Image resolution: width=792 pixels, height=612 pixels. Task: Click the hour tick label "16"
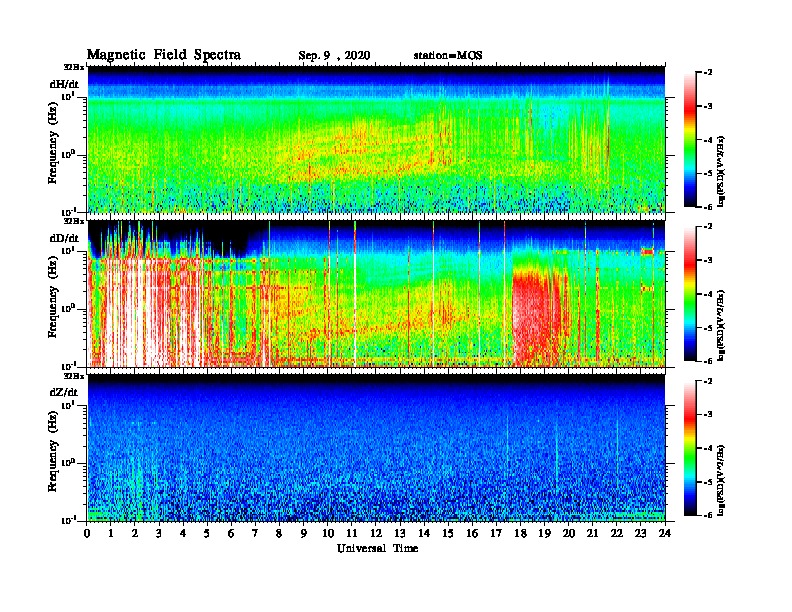(473, 534)
